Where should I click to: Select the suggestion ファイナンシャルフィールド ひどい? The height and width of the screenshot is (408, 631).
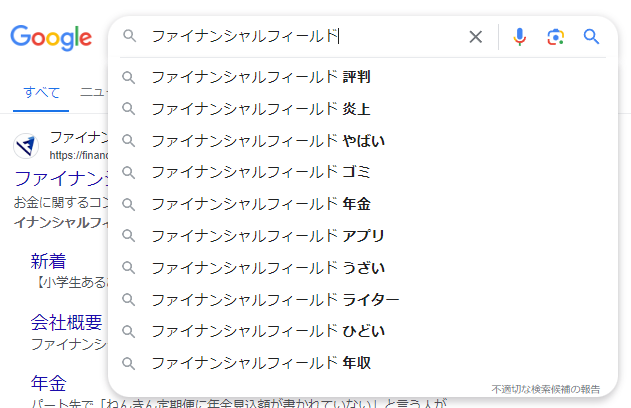pyautogui.click(x=363, y=331)
